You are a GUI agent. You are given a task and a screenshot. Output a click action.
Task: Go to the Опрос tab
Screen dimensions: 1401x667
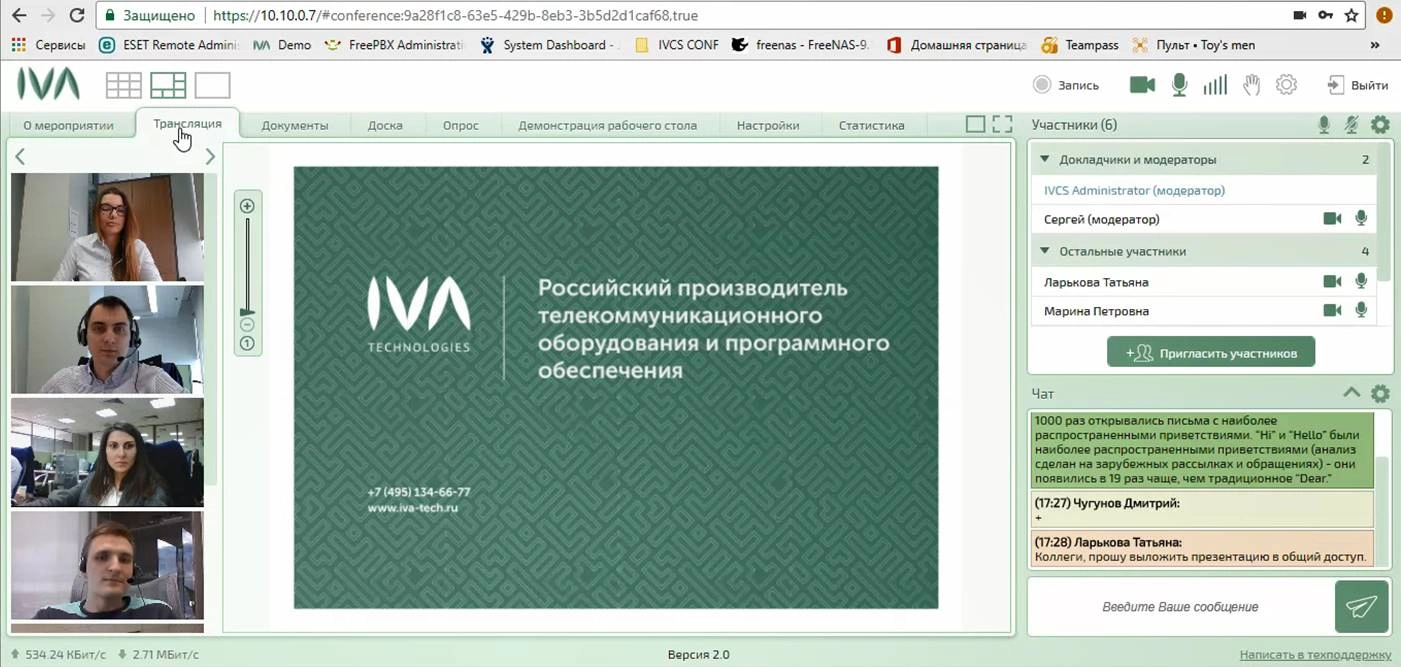[x=461, y=125]
